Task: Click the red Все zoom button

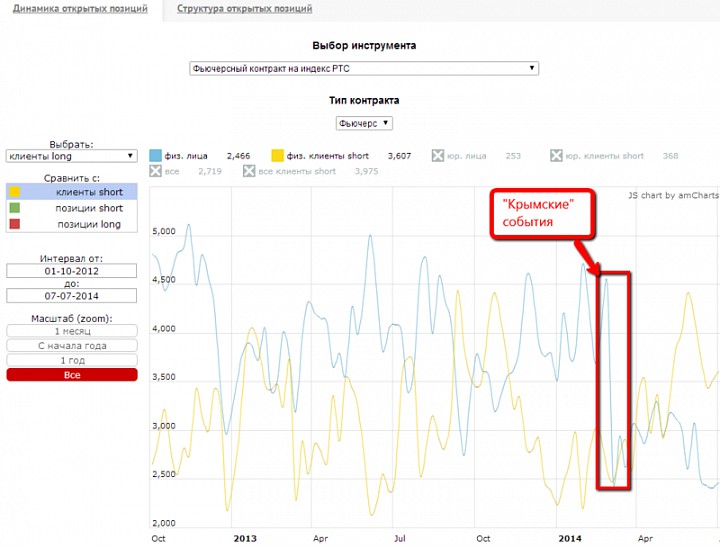Action: (x=72, y=375)
